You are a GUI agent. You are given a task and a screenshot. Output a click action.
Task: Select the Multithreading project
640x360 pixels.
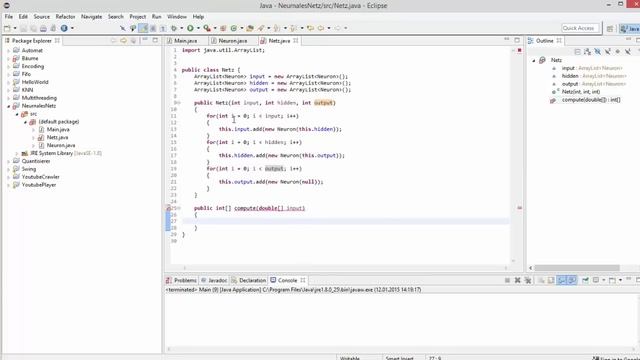click(x=39, y=98)
